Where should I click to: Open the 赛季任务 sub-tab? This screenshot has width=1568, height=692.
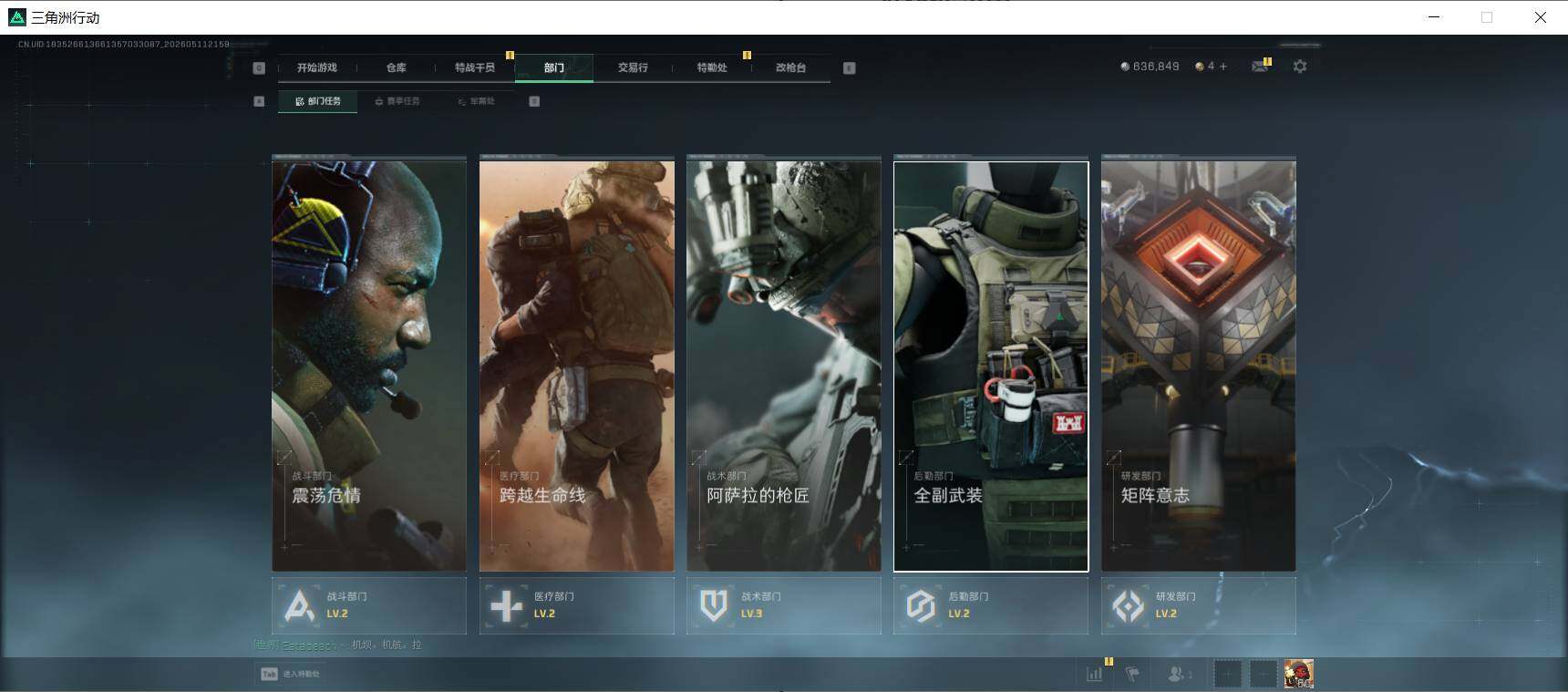397,101
